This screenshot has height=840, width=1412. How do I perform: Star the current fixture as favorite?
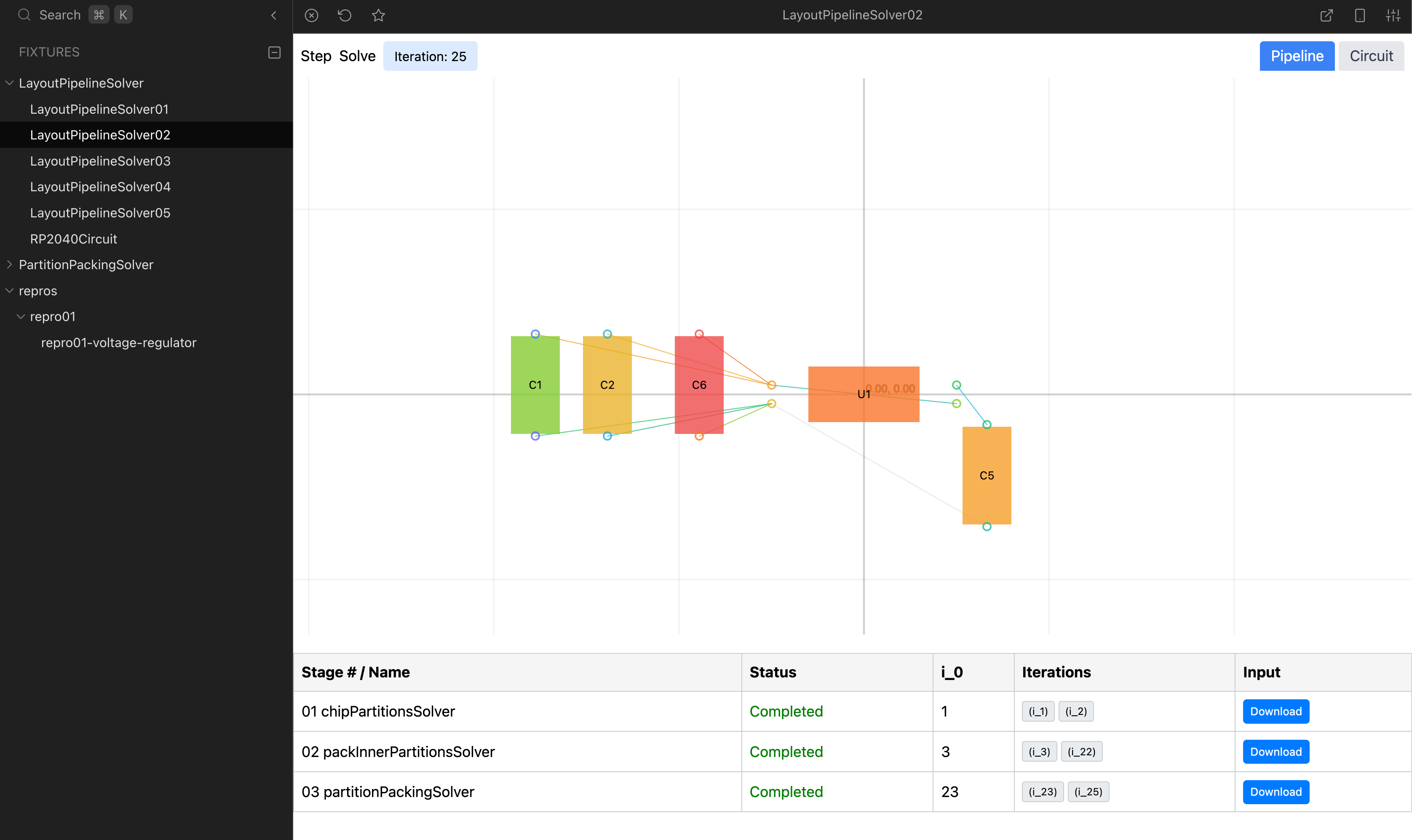(x=379, y=15)
